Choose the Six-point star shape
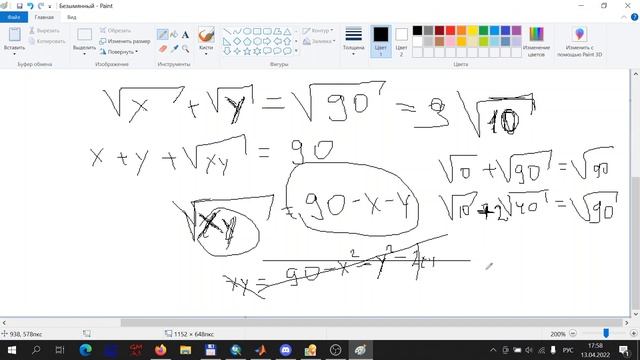This screenshot has height=360, width=640. pos(257,51)
